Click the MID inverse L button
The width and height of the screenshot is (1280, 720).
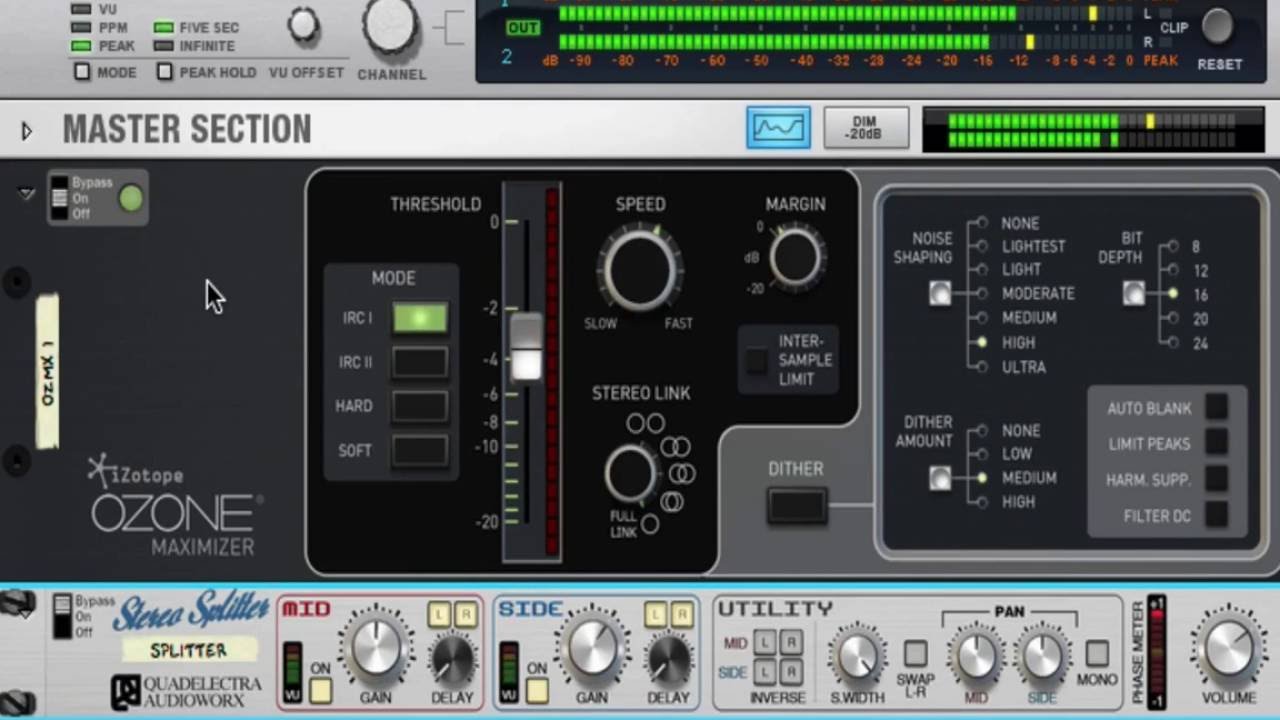click(765, 642)
